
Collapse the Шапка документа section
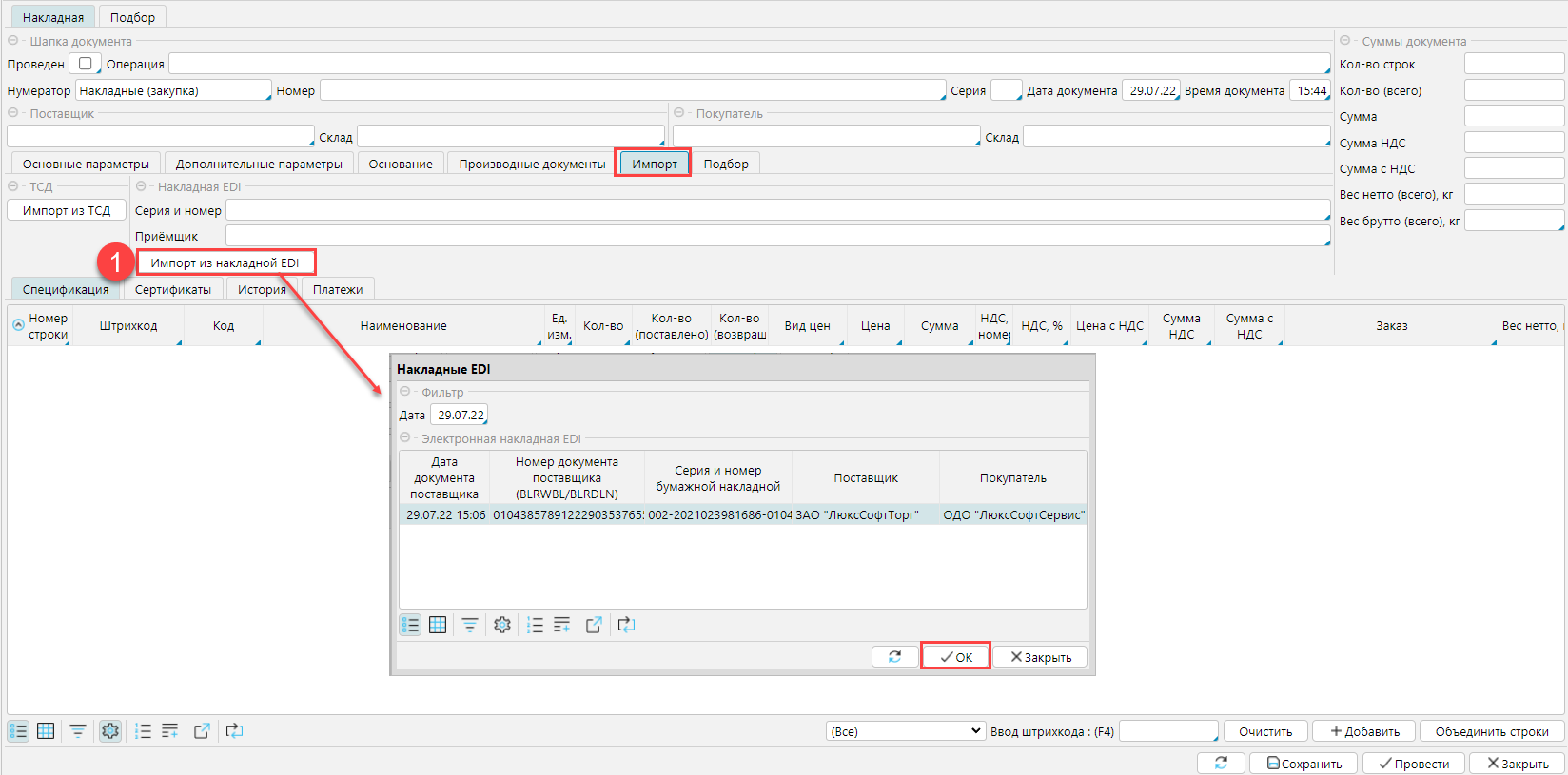coord(13,41)
